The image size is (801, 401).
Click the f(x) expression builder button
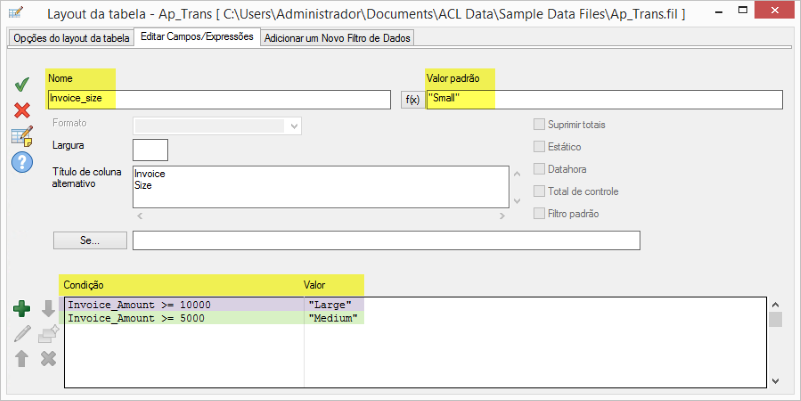[411, 100]
